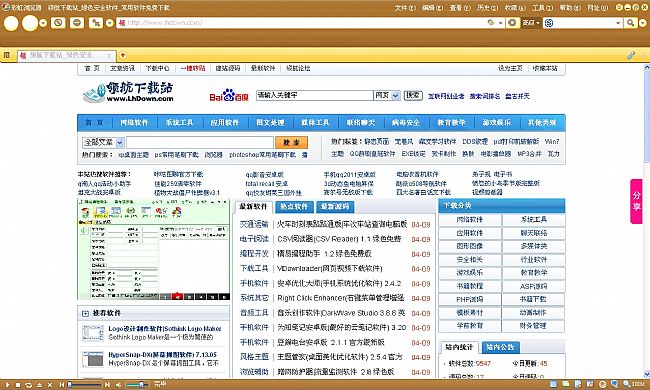
Task: Open the 全部文章 dropdown
Action: coord(103,143)
